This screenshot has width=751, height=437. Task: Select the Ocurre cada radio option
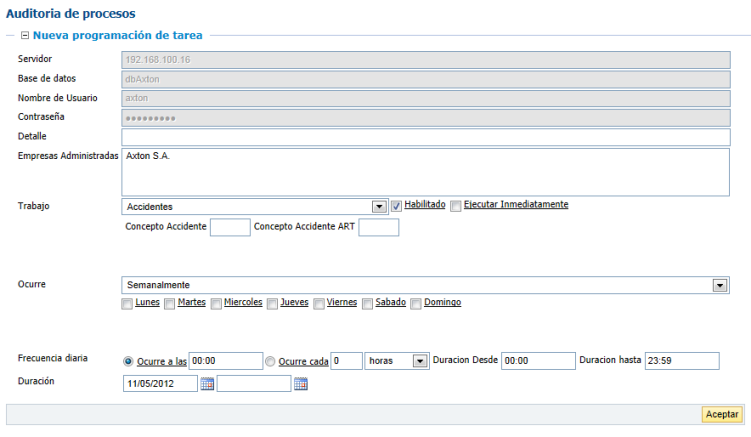tap(270, 361)
